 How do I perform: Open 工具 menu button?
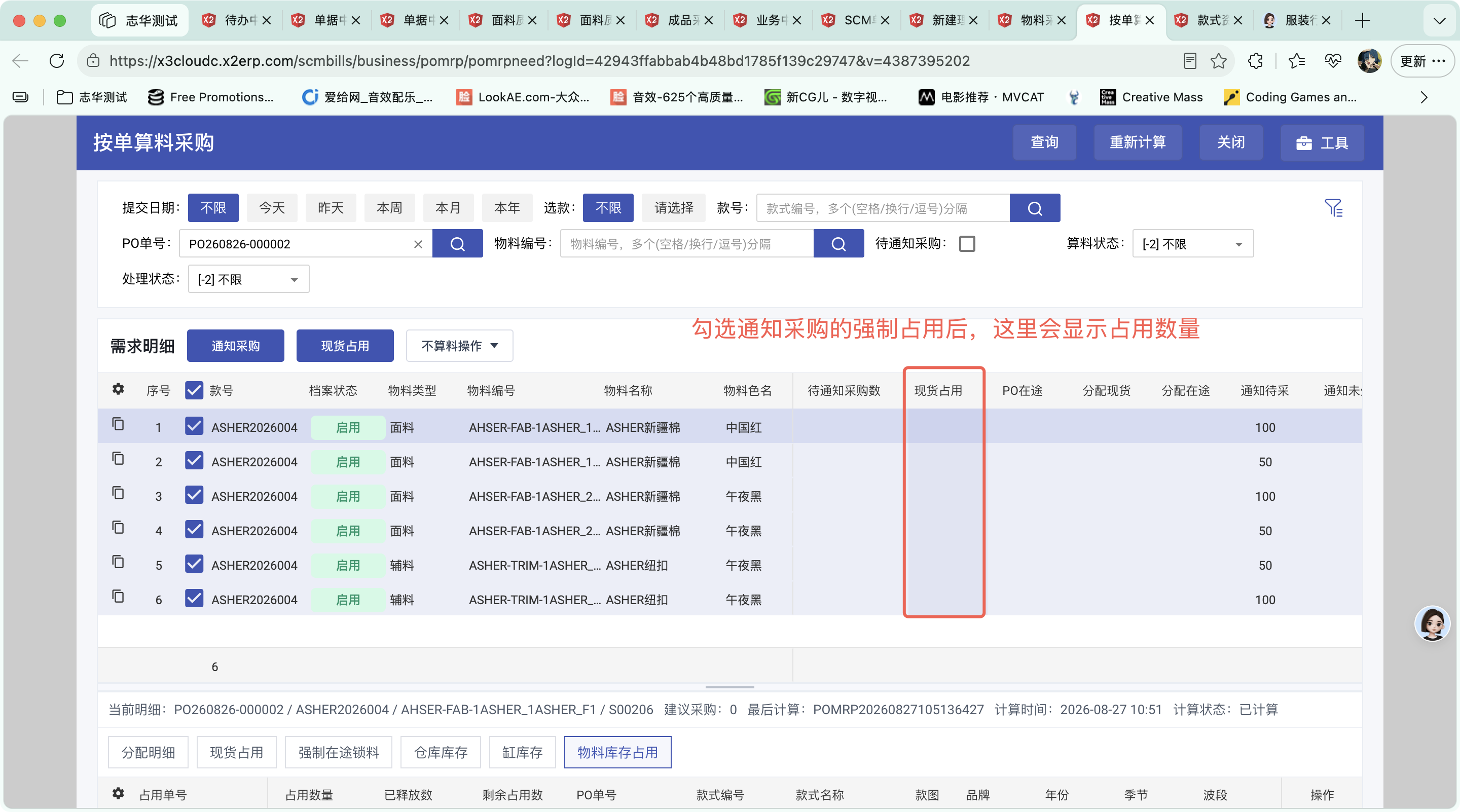[1322, 142]
